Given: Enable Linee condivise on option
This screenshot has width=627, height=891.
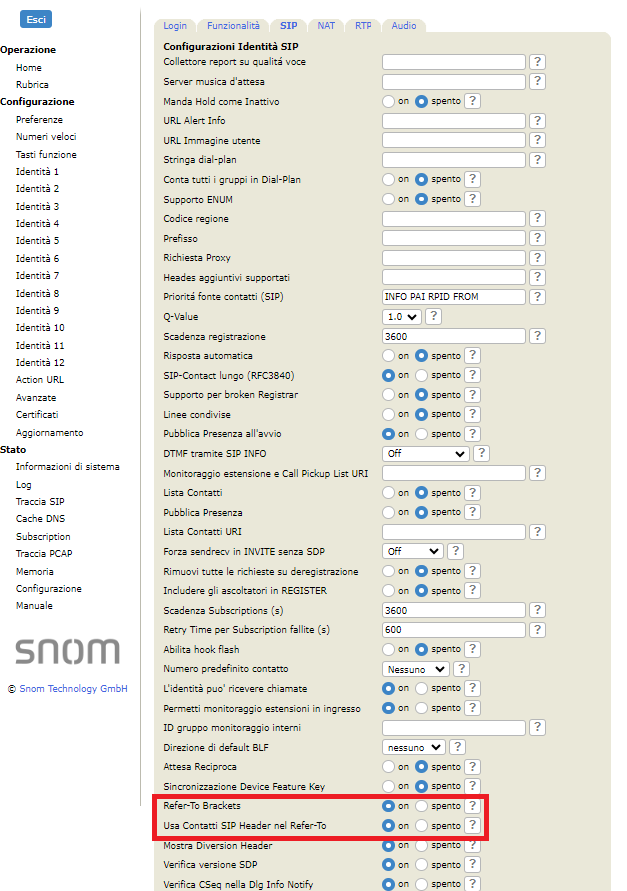Looking at the screenshot, I should pos(388,415).
